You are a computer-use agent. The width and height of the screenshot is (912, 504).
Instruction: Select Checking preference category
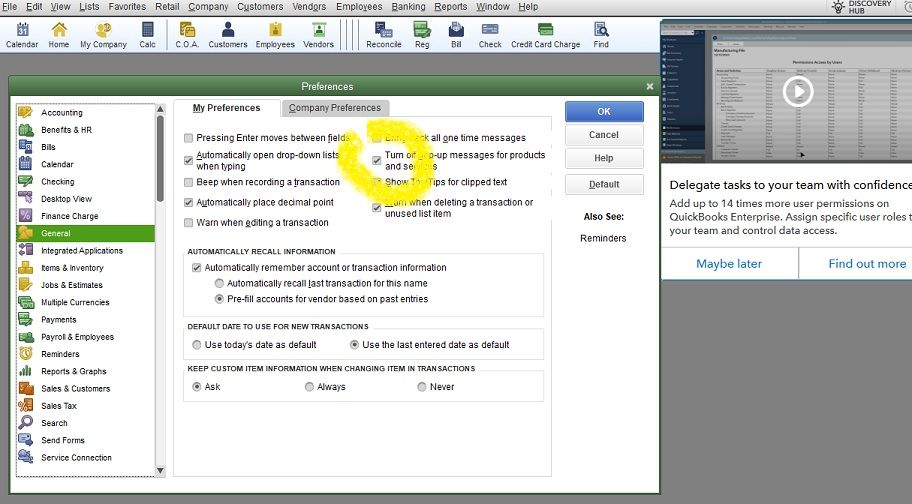tap(86, 181)
